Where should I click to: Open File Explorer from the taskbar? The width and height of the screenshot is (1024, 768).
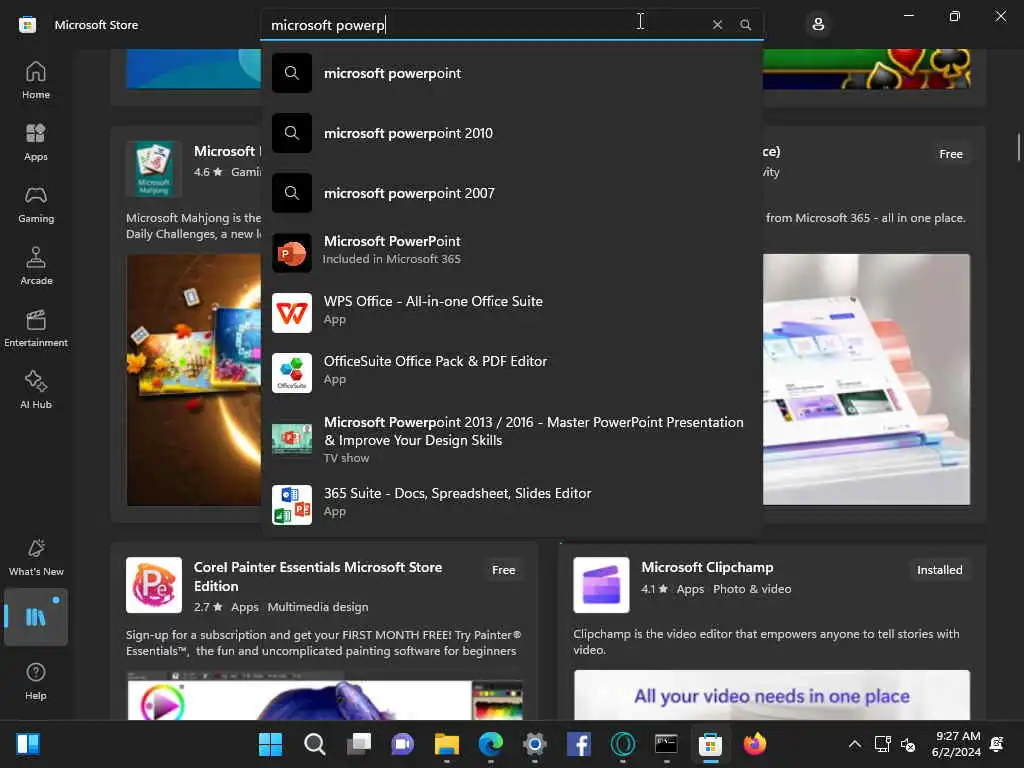pyautogui.click(x=447, y=744)
